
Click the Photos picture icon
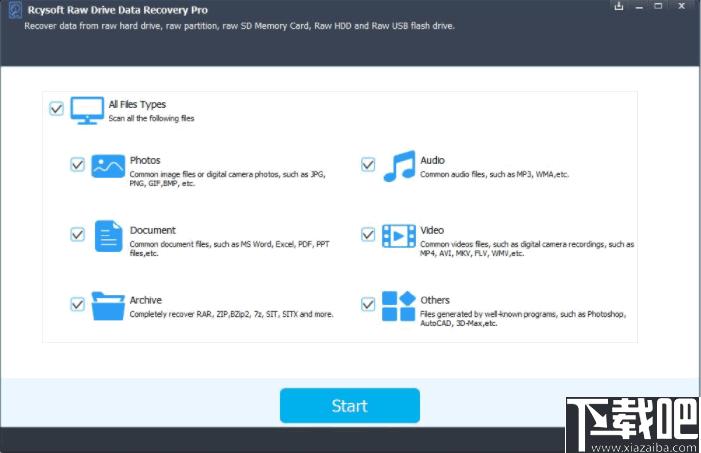(x=108, y=166)
